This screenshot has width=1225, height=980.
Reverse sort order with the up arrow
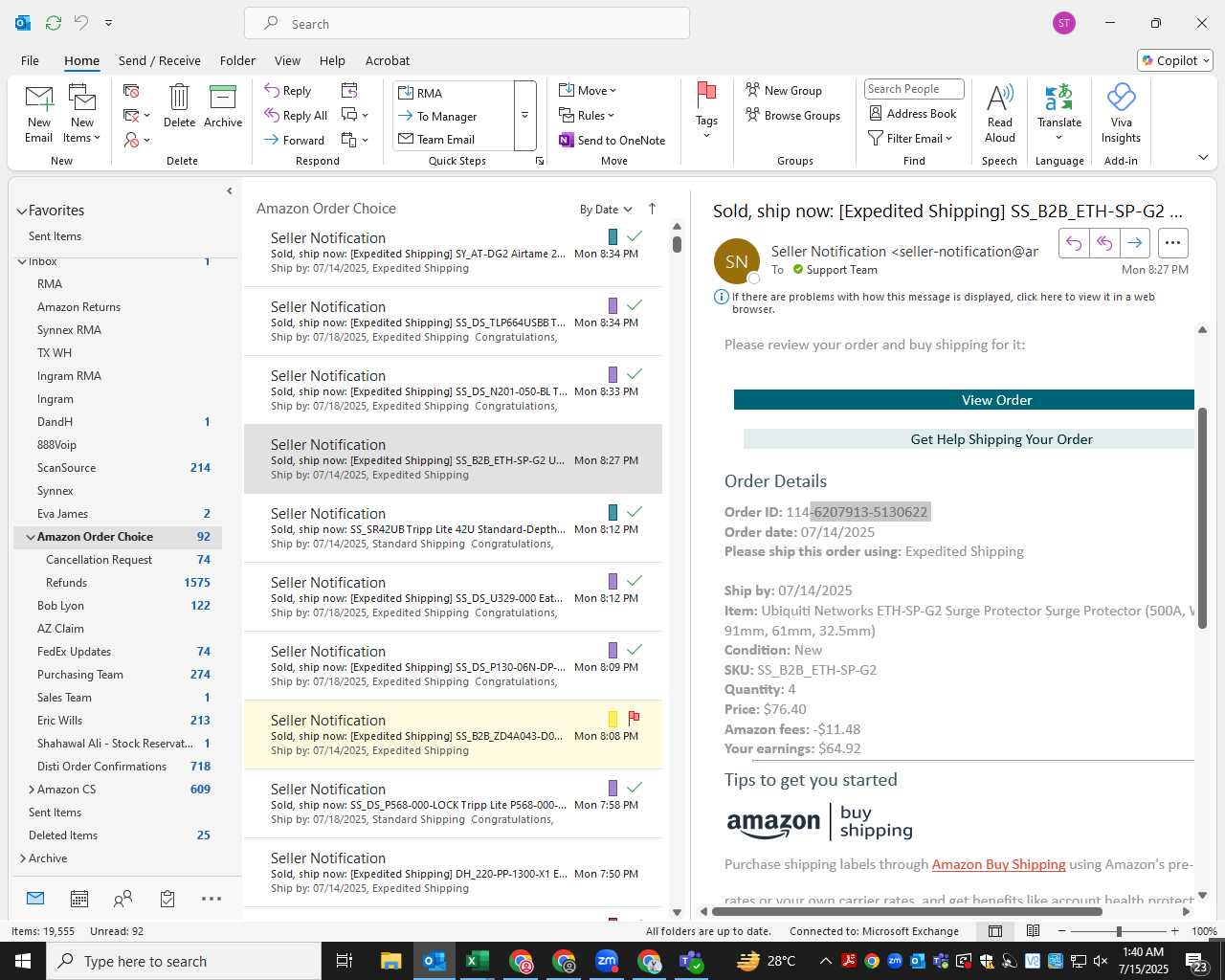(652, 209)
